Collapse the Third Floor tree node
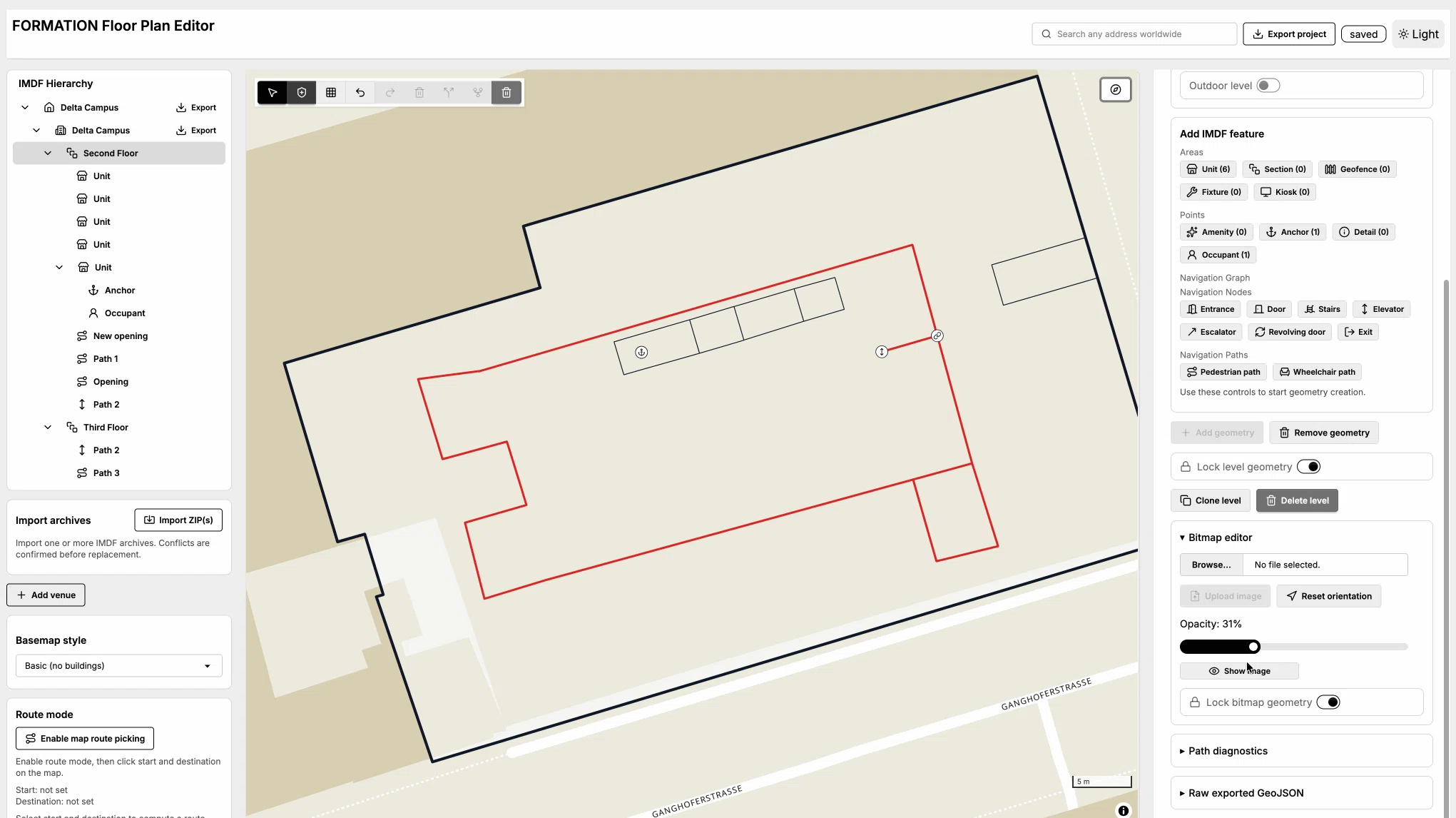This screenshot has height=818, width=1456. coord(48,428)
